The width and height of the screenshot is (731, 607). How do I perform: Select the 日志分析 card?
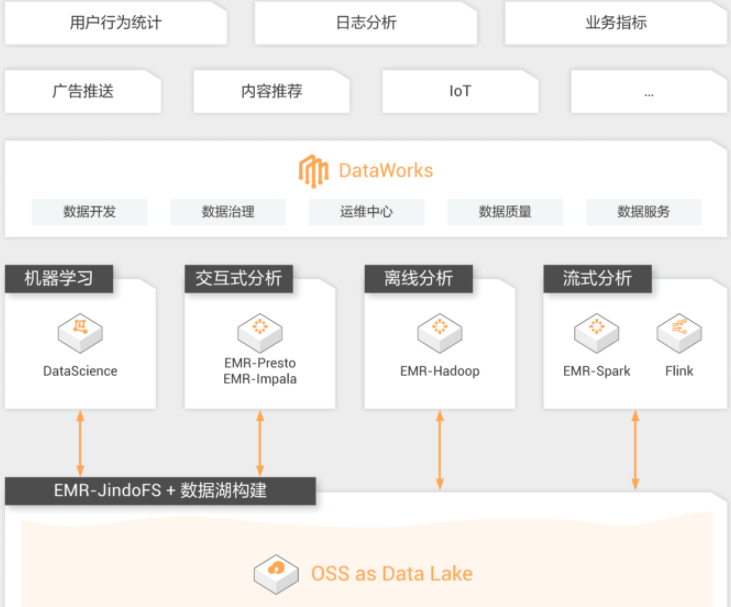366,22
